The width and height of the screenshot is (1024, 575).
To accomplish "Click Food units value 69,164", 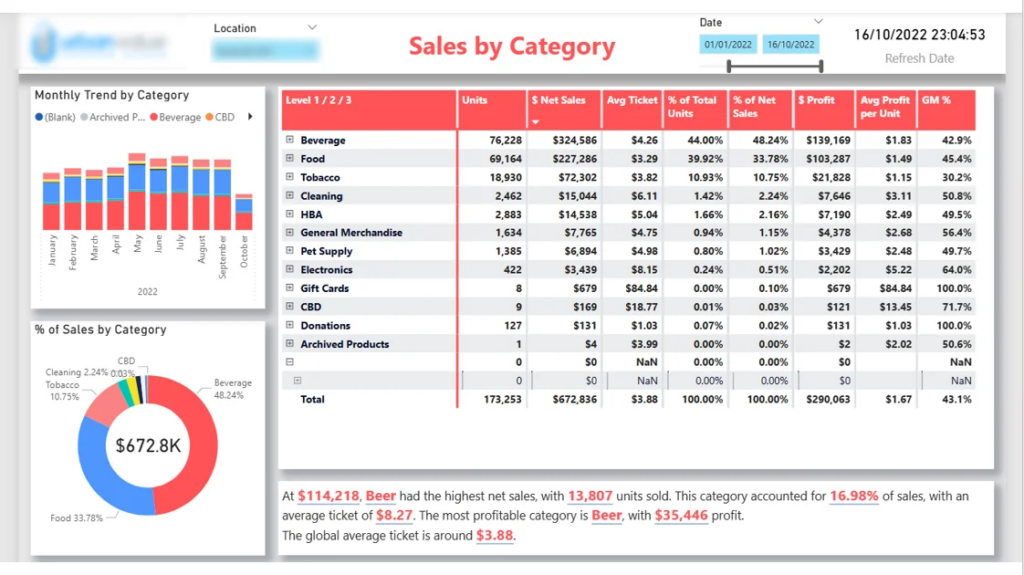I will tap(505, 158).
